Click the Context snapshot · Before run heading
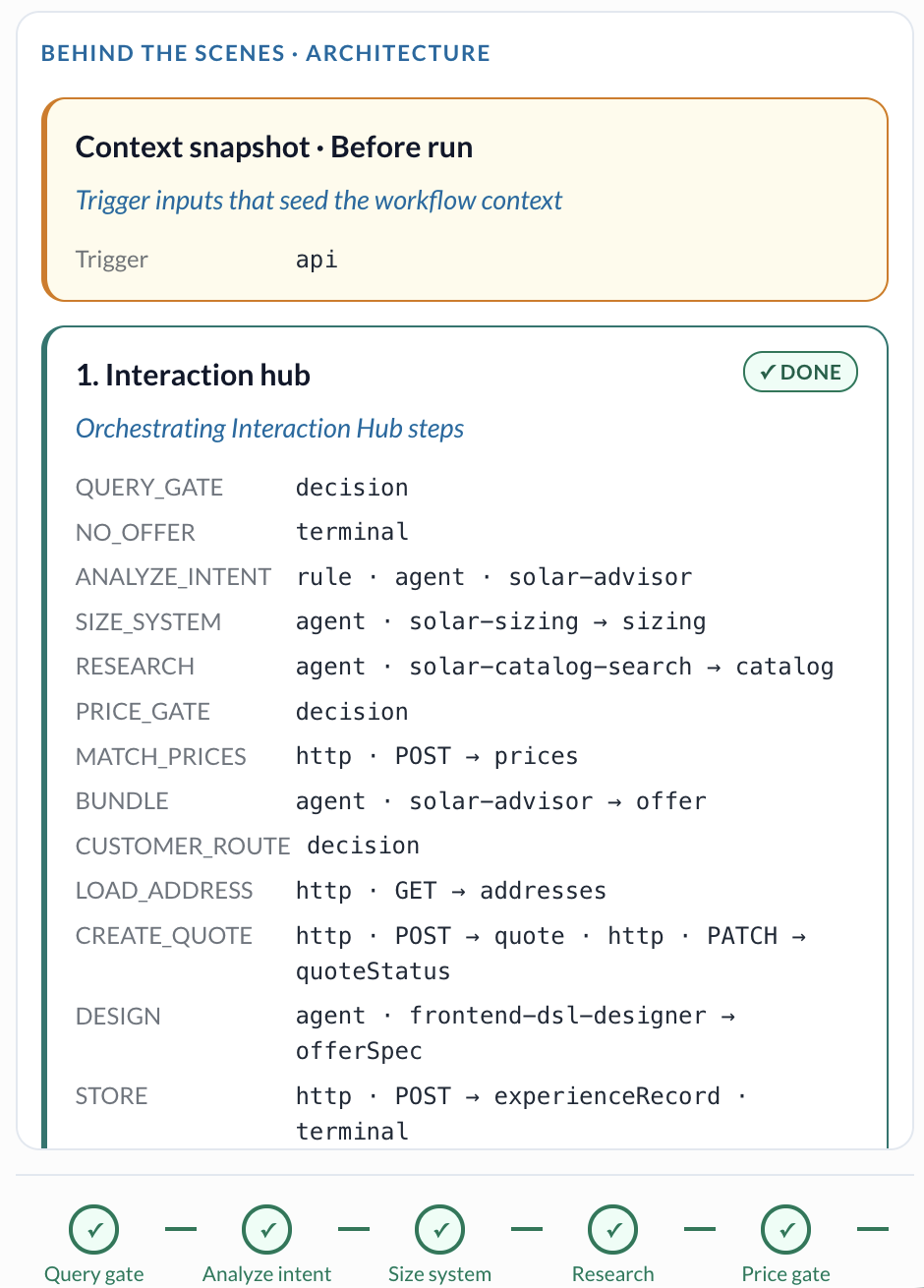 point(274,147)
